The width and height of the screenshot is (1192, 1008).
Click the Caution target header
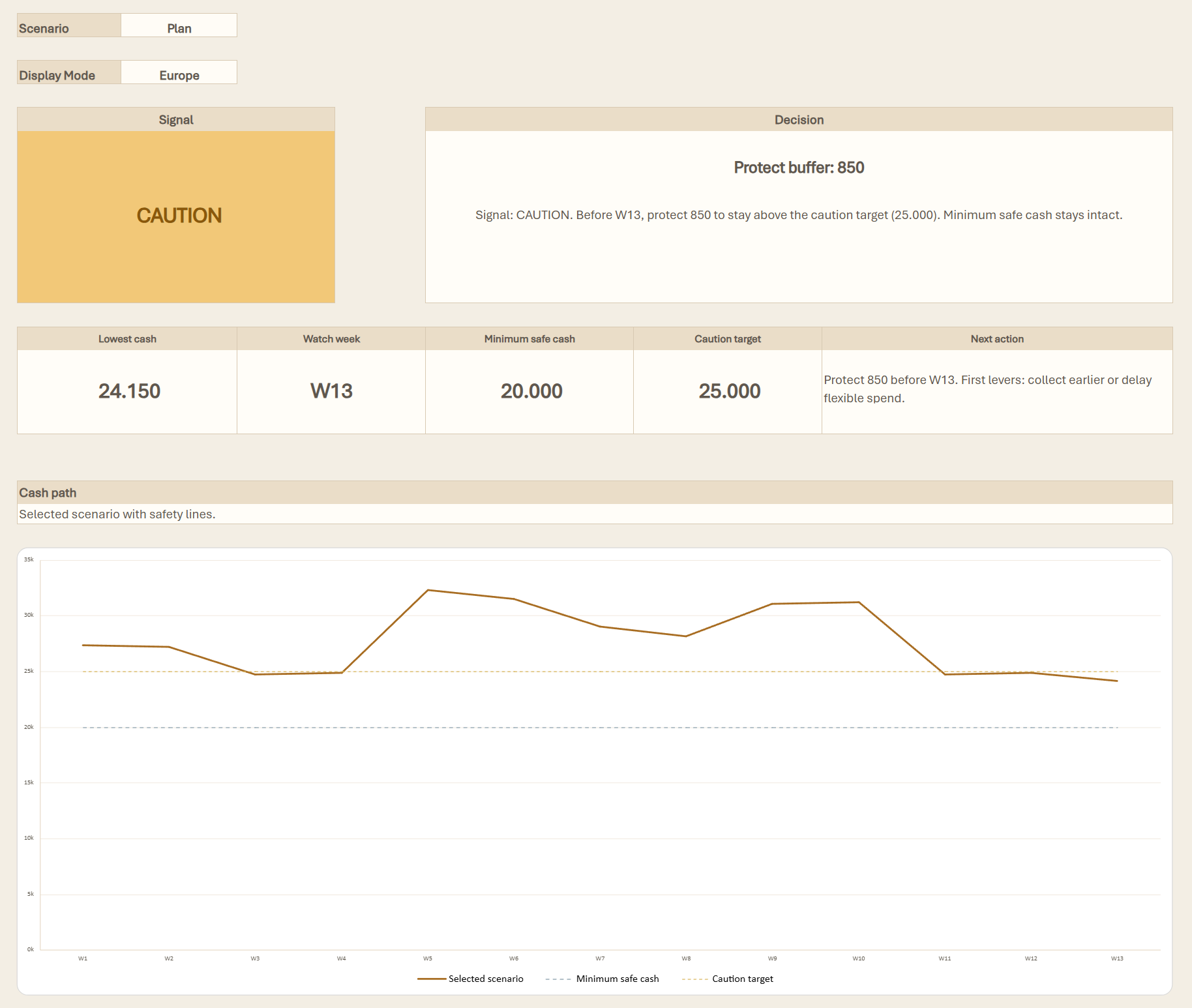[728, 339]
